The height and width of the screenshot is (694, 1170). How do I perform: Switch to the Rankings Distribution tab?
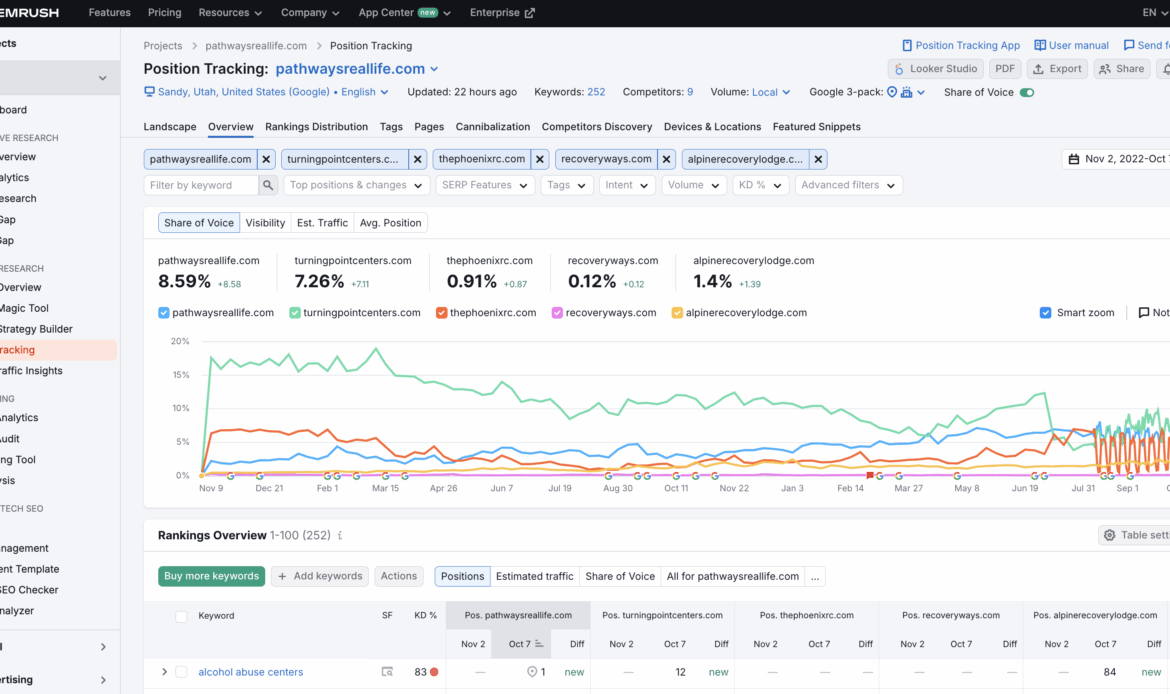(x=316, y=127)
